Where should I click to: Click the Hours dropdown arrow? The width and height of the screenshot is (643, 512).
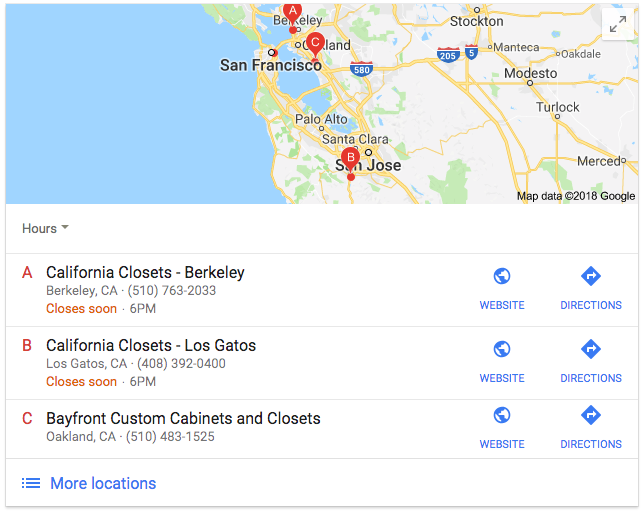tap(65, 227)
